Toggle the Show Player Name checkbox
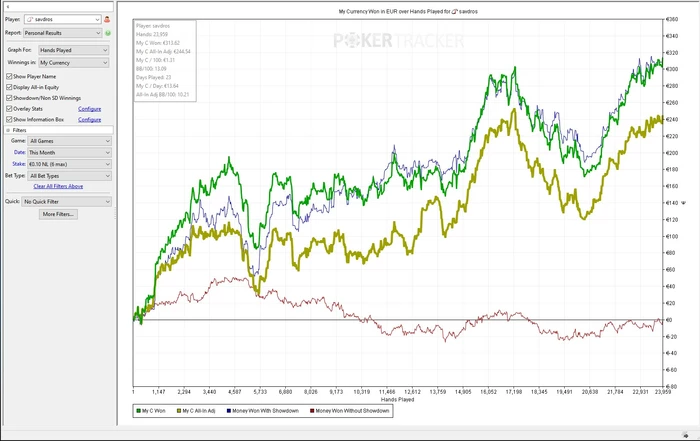The width and height of the screenshot is (700, 441). coord(9,76)
